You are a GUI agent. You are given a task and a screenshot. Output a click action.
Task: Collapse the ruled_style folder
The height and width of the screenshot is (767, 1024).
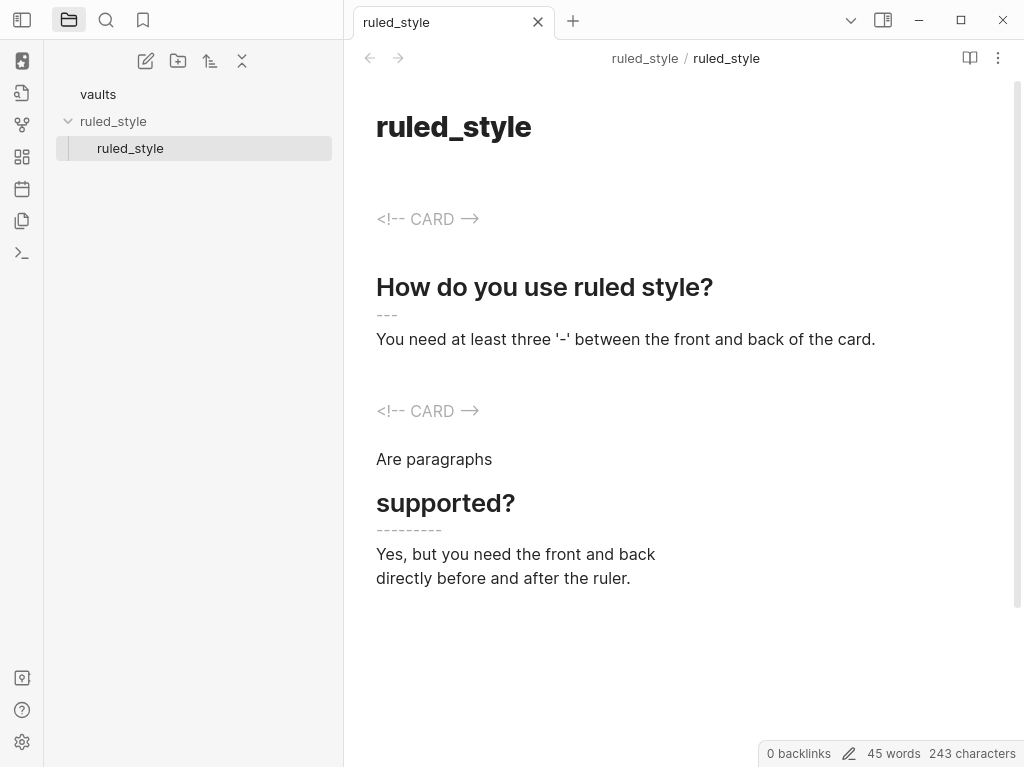68,121
